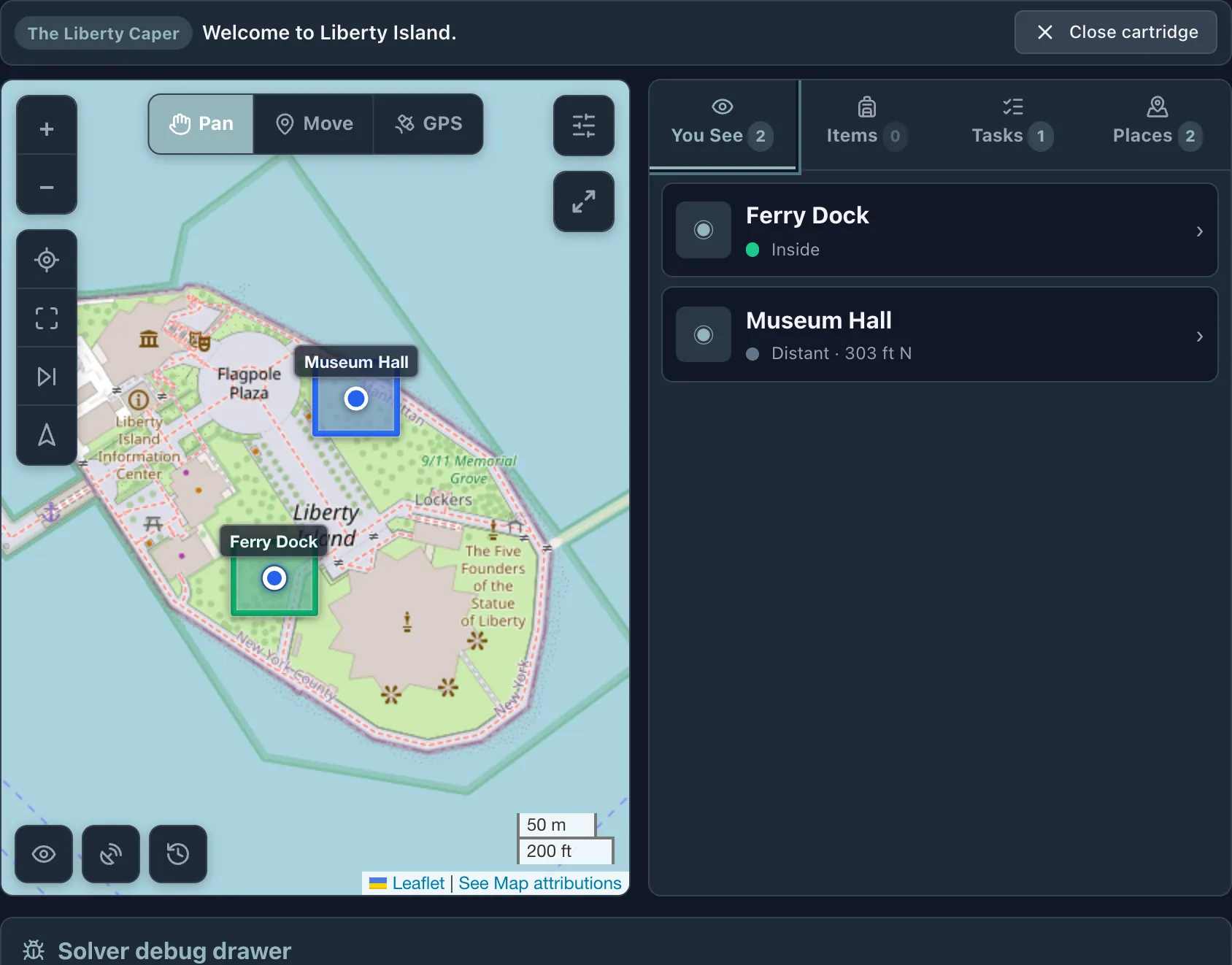Click The Liberty Caper title badge
This screenshot has height=965, width=1232.
pyautogui.click(x=104, y=33)
